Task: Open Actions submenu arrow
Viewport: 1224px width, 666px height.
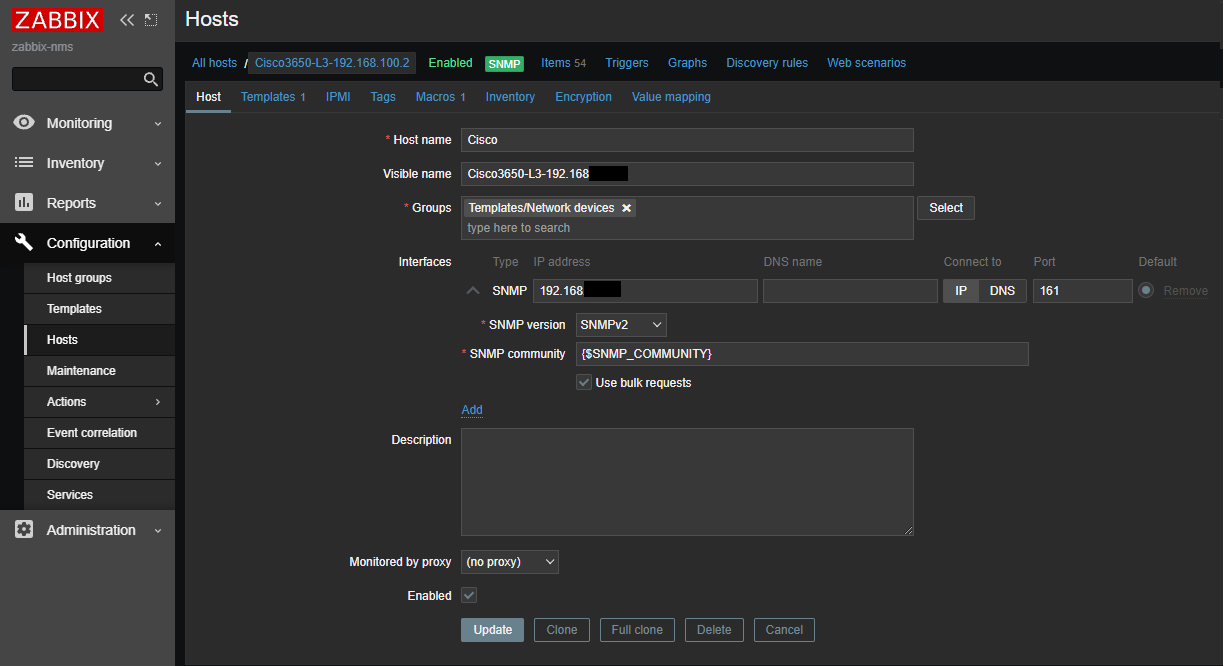Action: 158,402
